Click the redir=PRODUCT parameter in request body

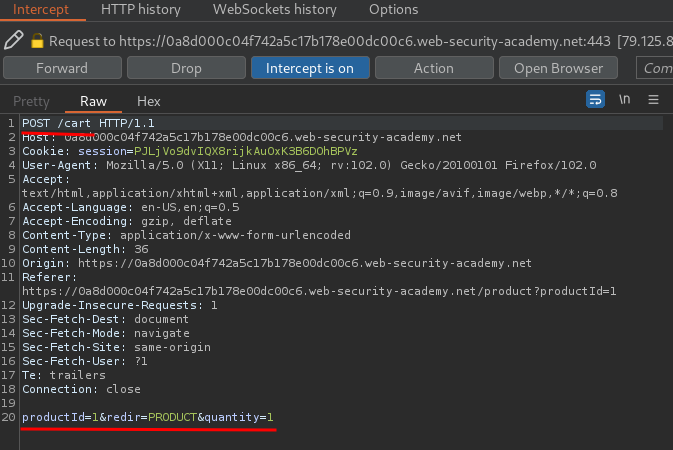(x=152, y=417)
